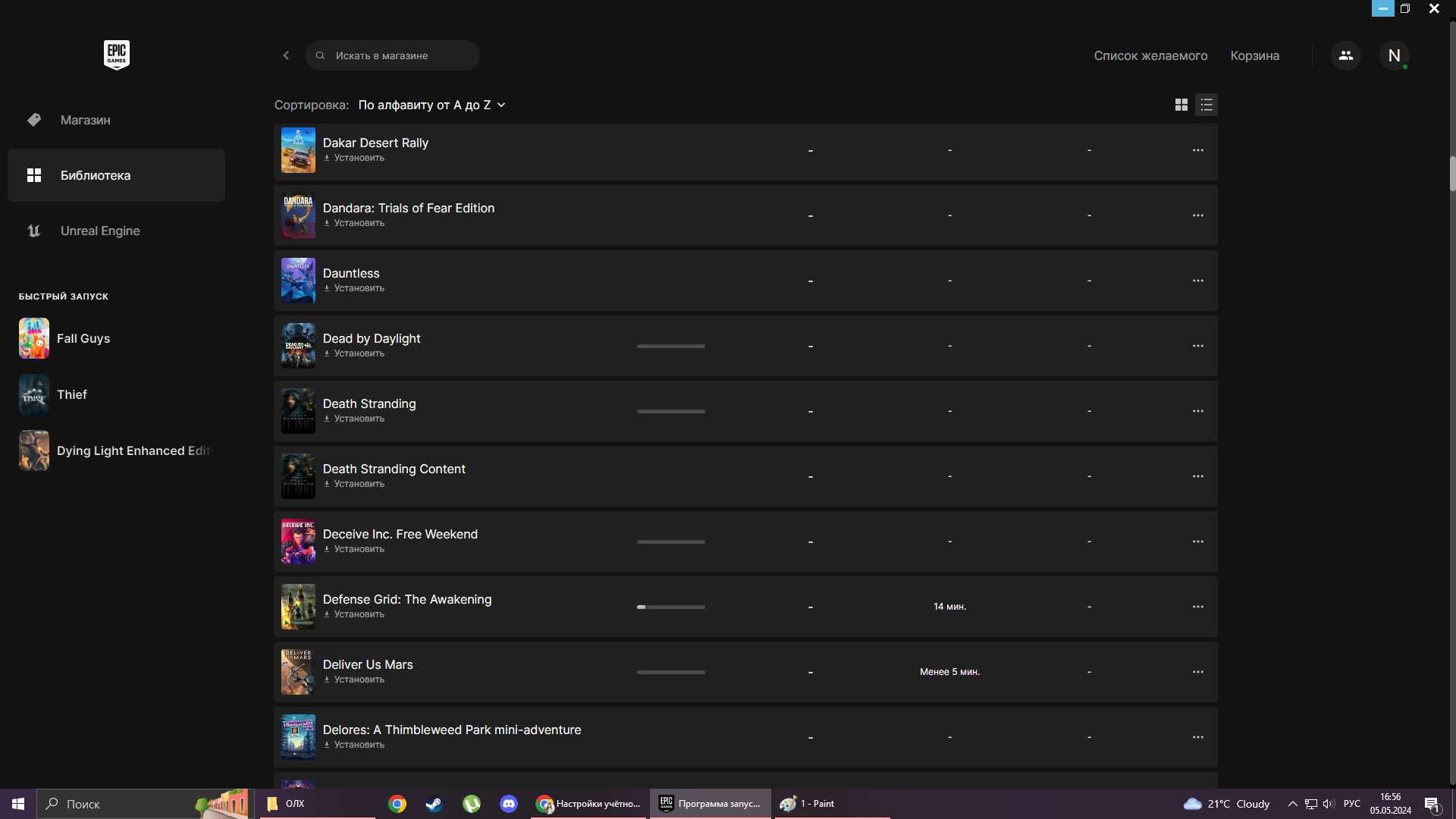Open Корзина cart

tap(1254, 55)
